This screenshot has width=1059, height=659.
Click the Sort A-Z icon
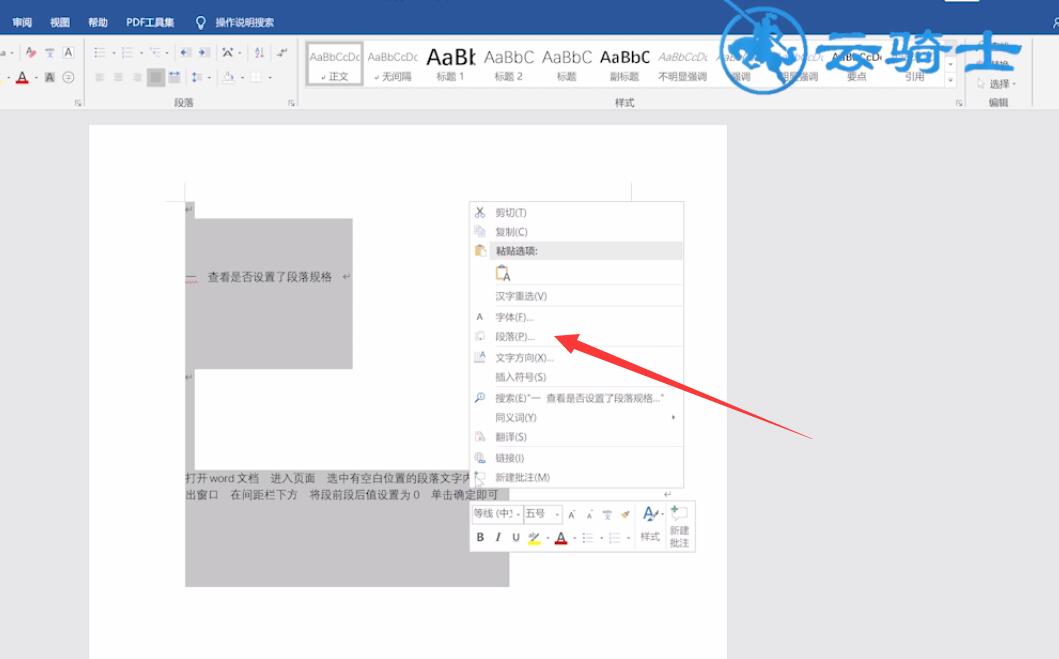[x=259, y=53]
